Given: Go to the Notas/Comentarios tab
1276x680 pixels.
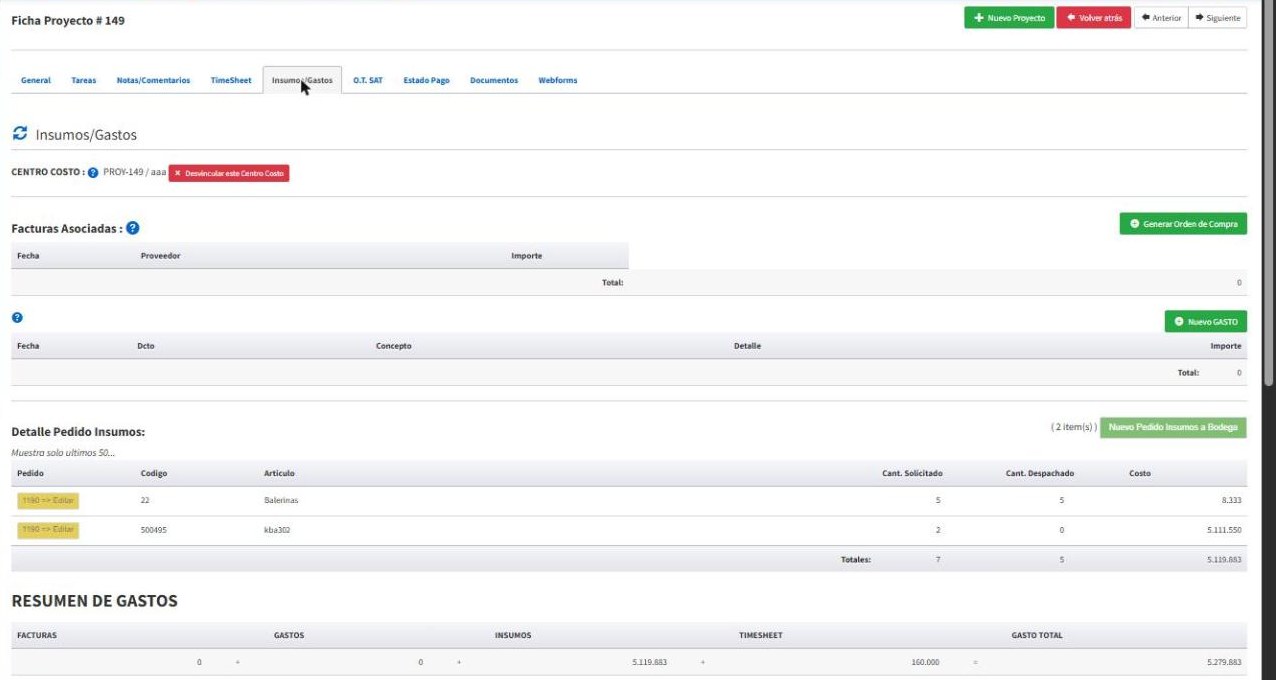Looking at the screenshot, I should [153, 80].
